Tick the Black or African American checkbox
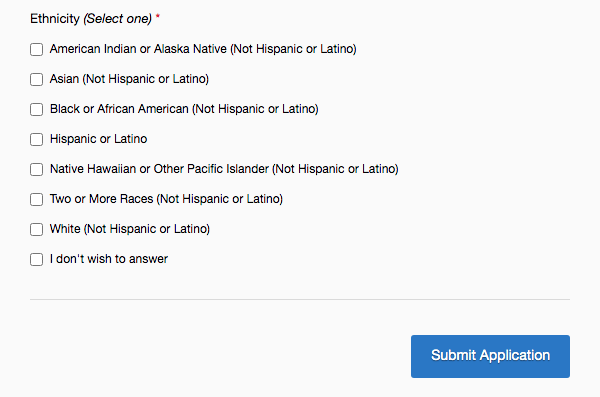This screenshot has height=397, width=600. [x=36, y=109]
